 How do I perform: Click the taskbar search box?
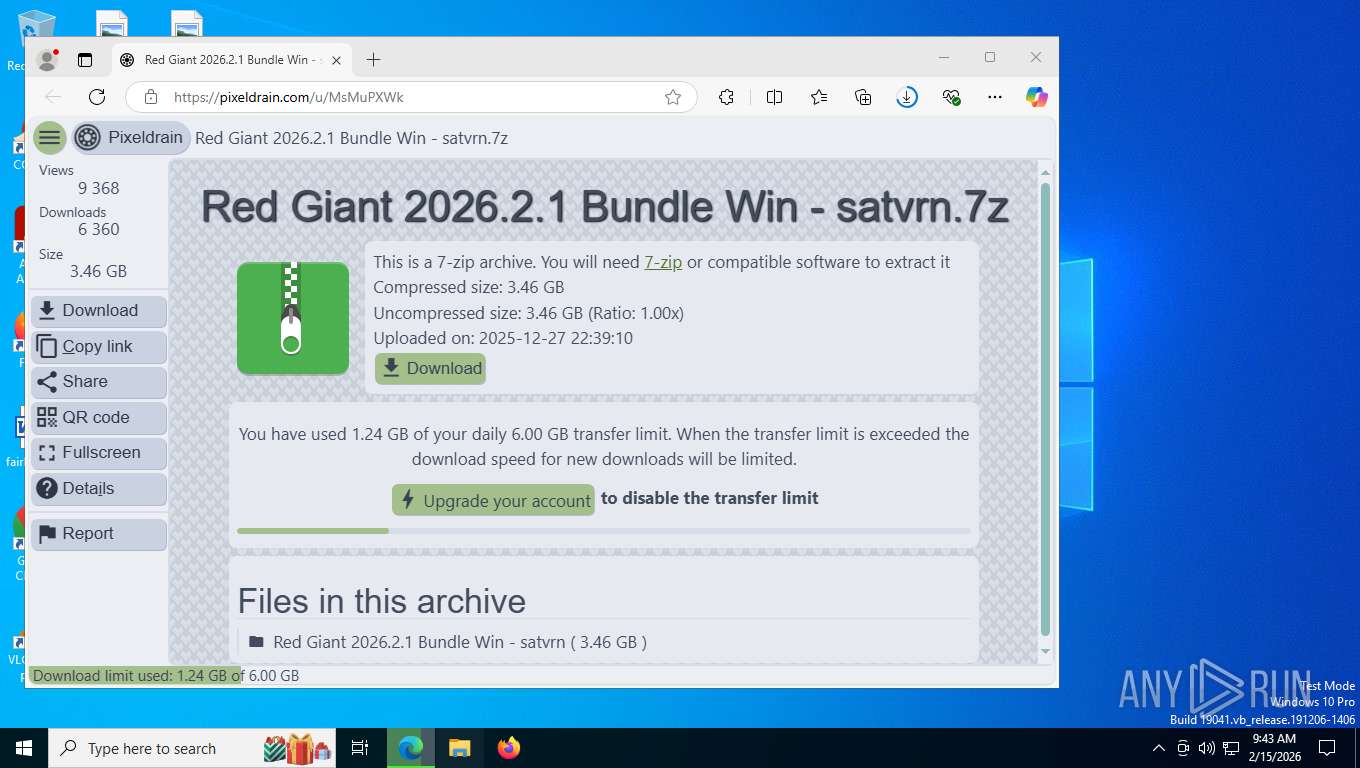(194, 748)
